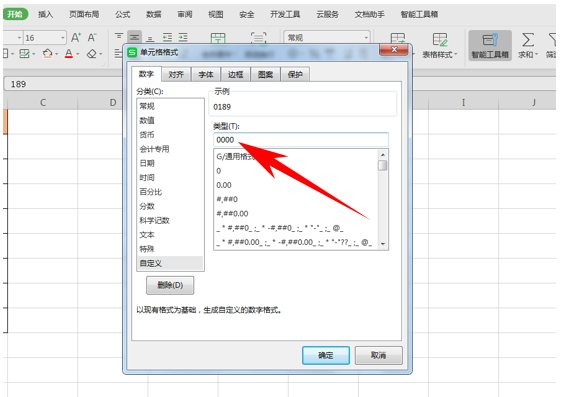Screen dimensions: 562x397
Task: Click the 求和 sigma icon
Action: pos(528,40)
